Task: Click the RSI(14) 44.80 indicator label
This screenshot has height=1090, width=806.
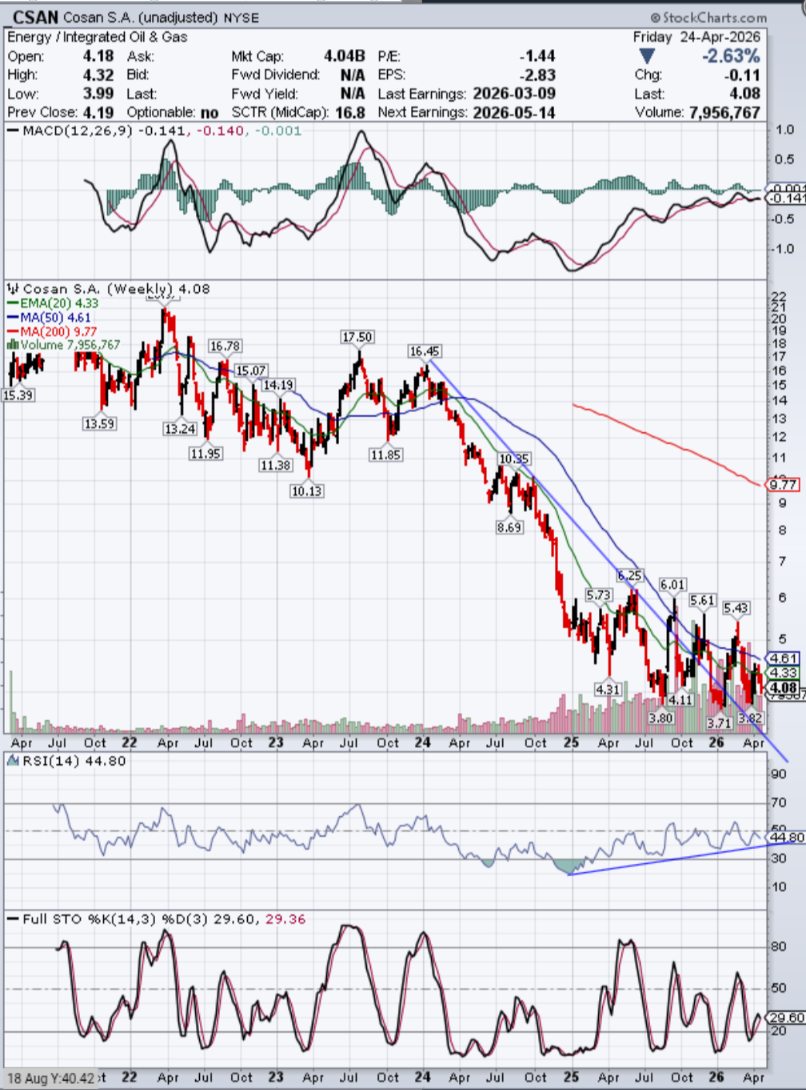Action: point(74,761)
